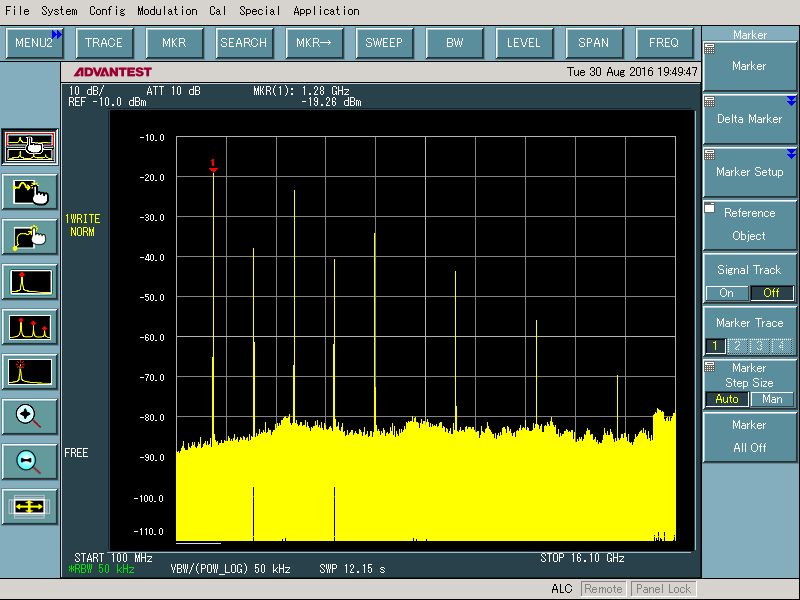Tick the Reference Object checkbox
The height and width of the screenshot is (600, 800).
(x=710, y=208)
